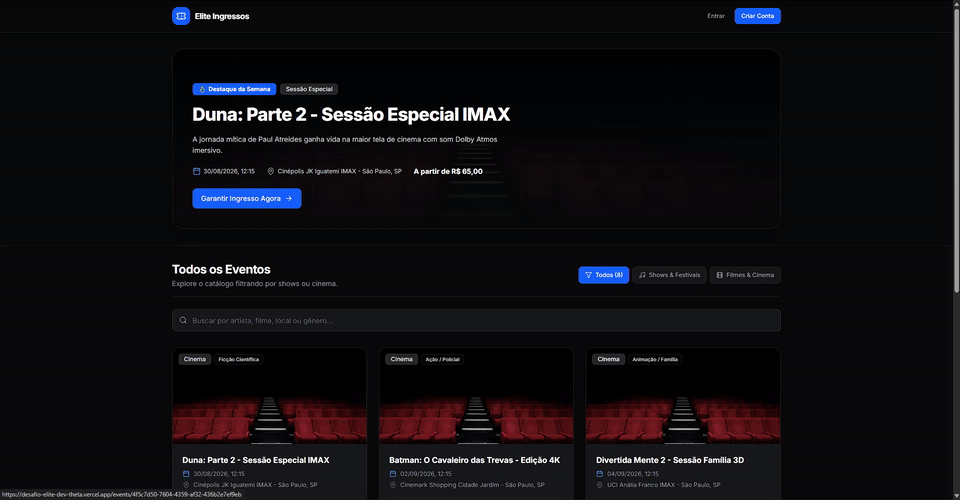This screenshot has width=960, height=500.
Task: Select the Filmes & Cinema filter tab
Action: [745, 275]
